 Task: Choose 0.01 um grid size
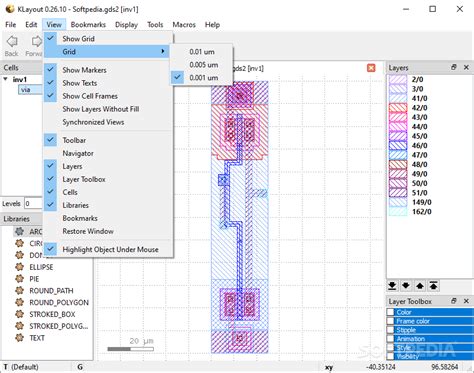pyautogui.click(x=201, y=52)
